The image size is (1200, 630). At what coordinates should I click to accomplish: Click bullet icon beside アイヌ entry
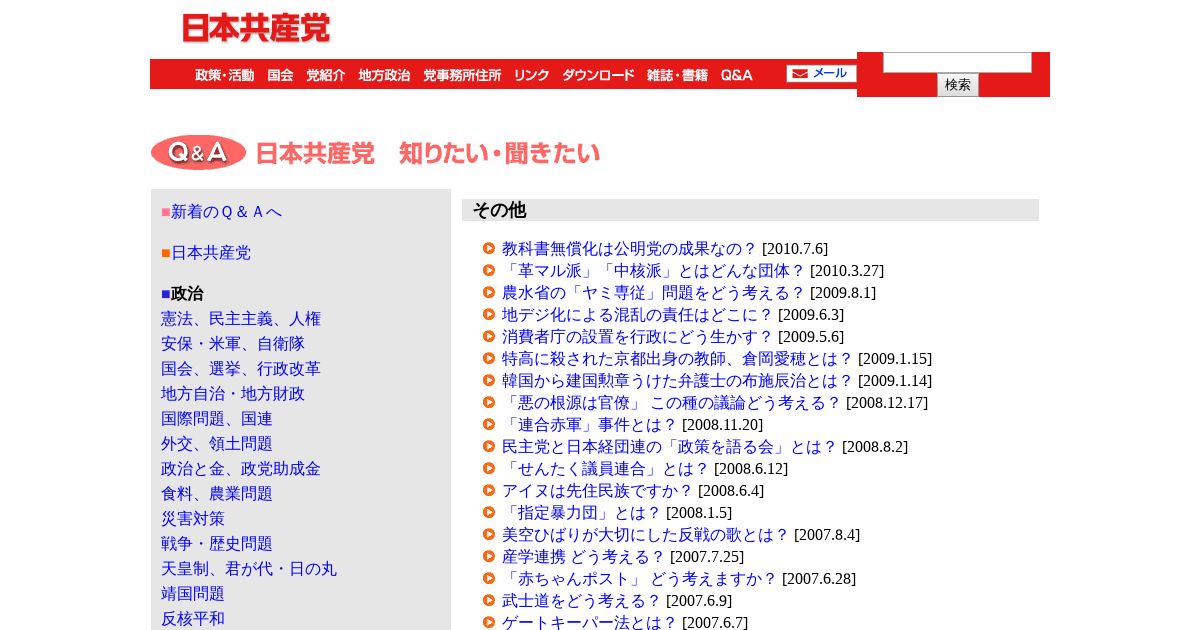pyautogui.click(x=489, y=490)
